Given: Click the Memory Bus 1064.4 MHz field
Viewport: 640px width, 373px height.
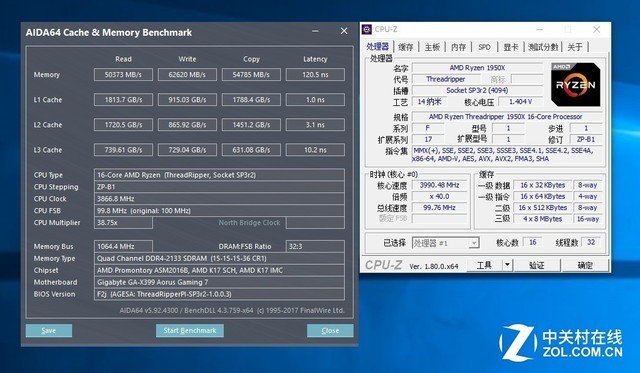Looking at the screenshot, I should pos(123,246).
